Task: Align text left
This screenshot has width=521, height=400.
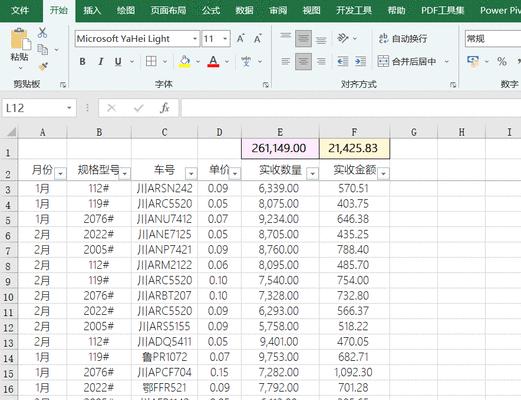Action: (x=285, y=61)
